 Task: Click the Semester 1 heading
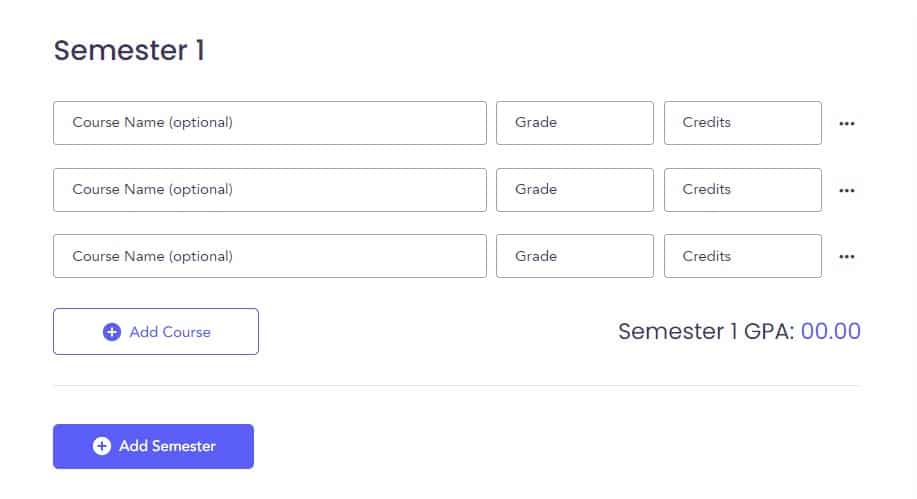point(129,50)
